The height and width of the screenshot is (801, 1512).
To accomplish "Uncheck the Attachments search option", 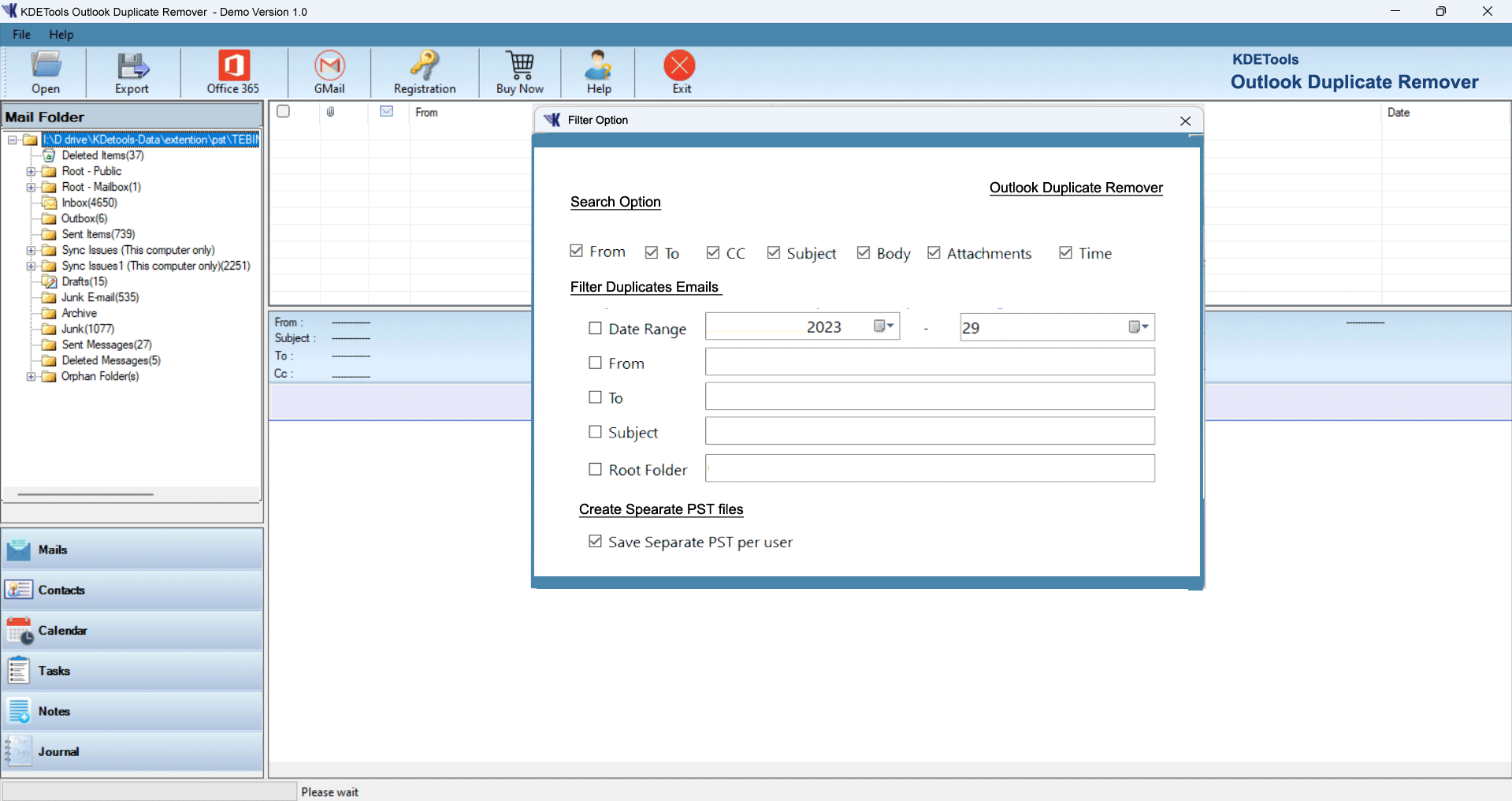I will [x=934, y=253].
